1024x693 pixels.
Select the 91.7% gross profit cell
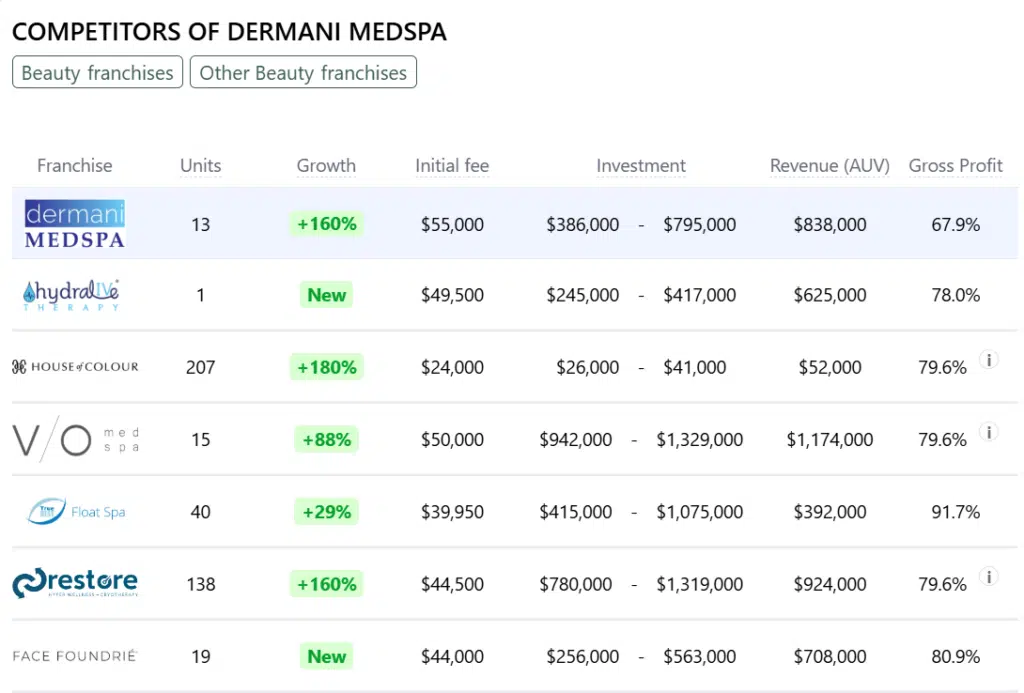click(x=955, y=511)
